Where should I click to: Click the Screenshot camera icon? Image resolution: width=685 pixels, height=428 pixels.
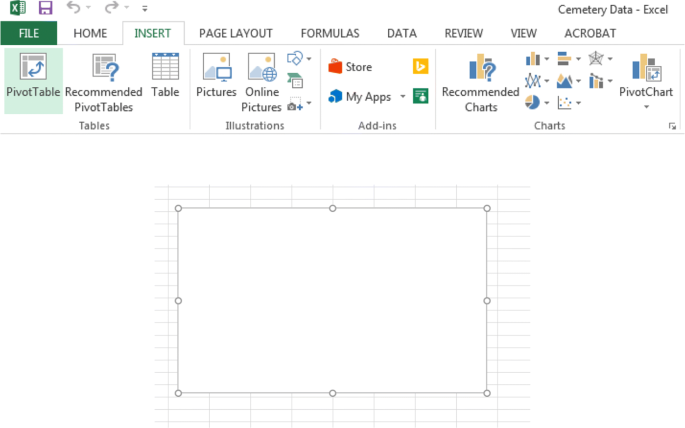tap(295, 104)
